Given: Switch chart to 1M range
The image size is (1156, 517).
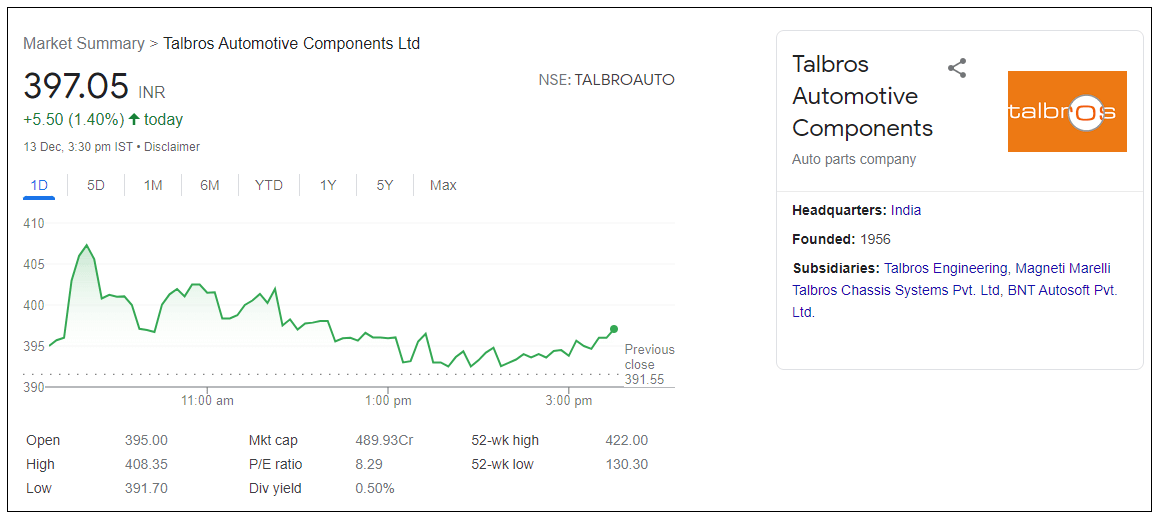Looking at the screenshot, I should (153, 185).
